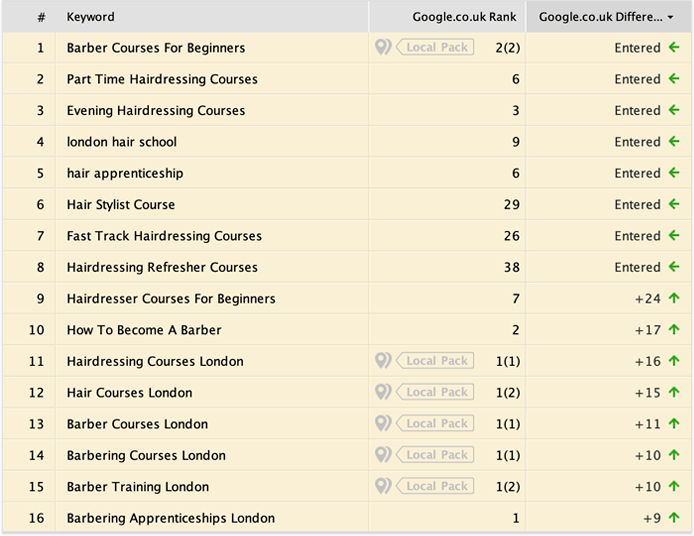Screen dimensions: 694x536
Task: Click Local Pack tag for Hair Courses London
Action: (435, 392)
